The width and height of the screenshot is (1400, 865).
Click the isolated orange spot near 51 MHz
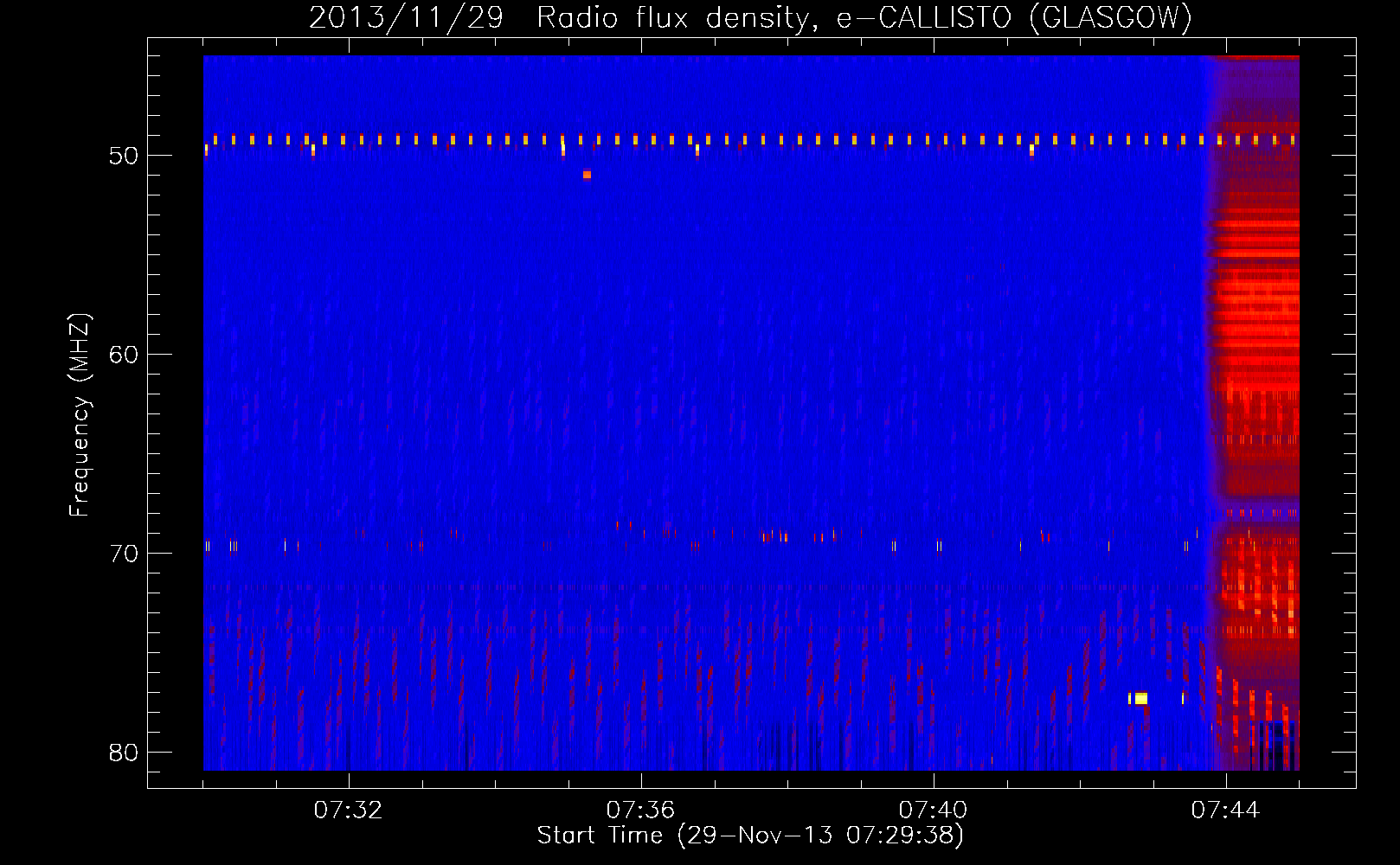click(587, 175)
